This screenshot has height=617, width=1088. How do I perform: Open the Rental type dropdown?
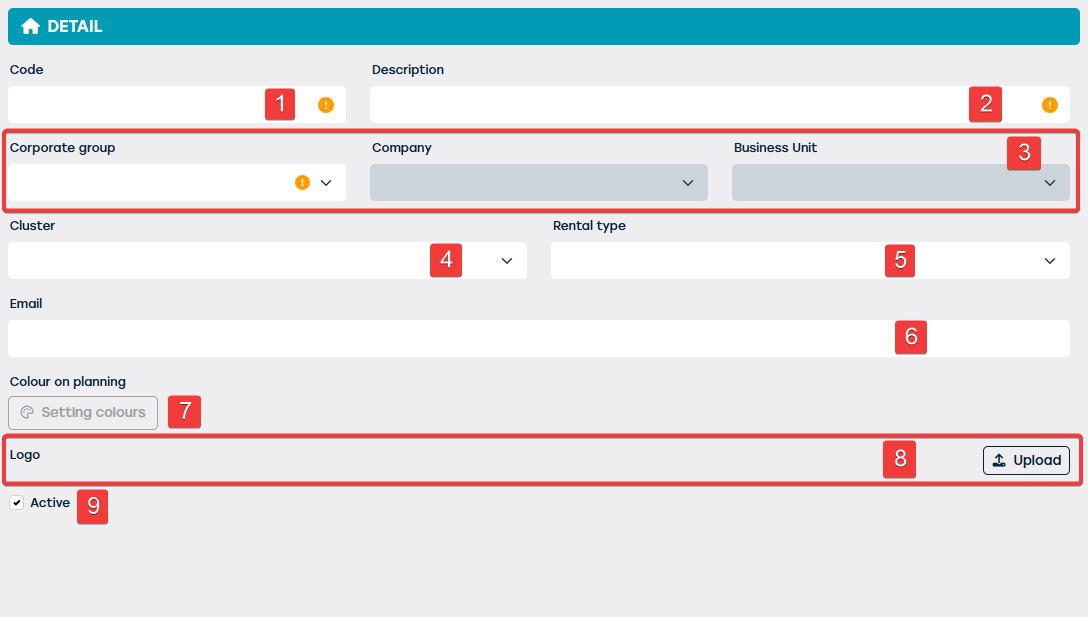pos(810,260)
